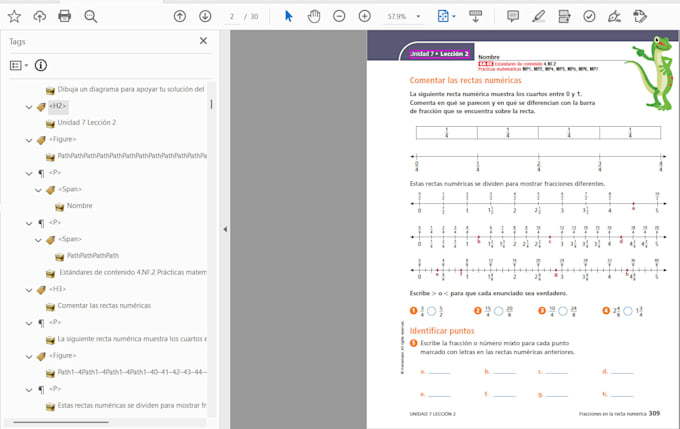
Task: Collapse the Span containing PathPathPathPath
Action: pyautogui.click(x=38, y=240)
